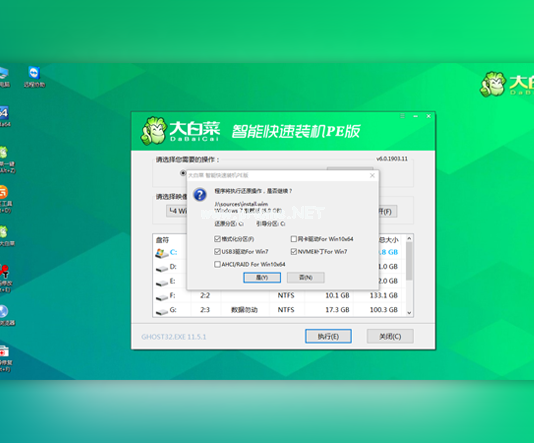
Task: Click the Execute (E) button
Action: 328,336
